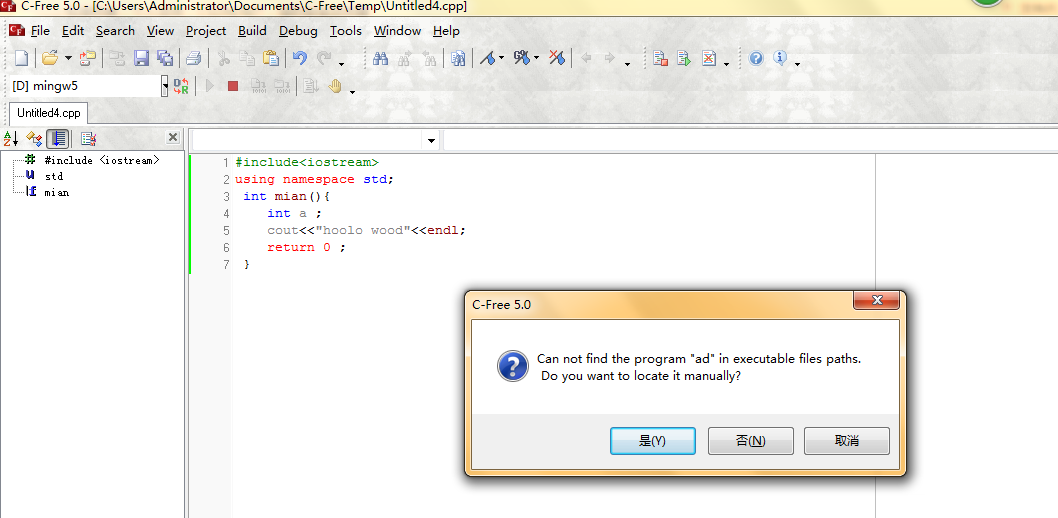The image size is (1058, 518).
Task: Paste with the clipboard icon
Action: (x=271, y=58)
